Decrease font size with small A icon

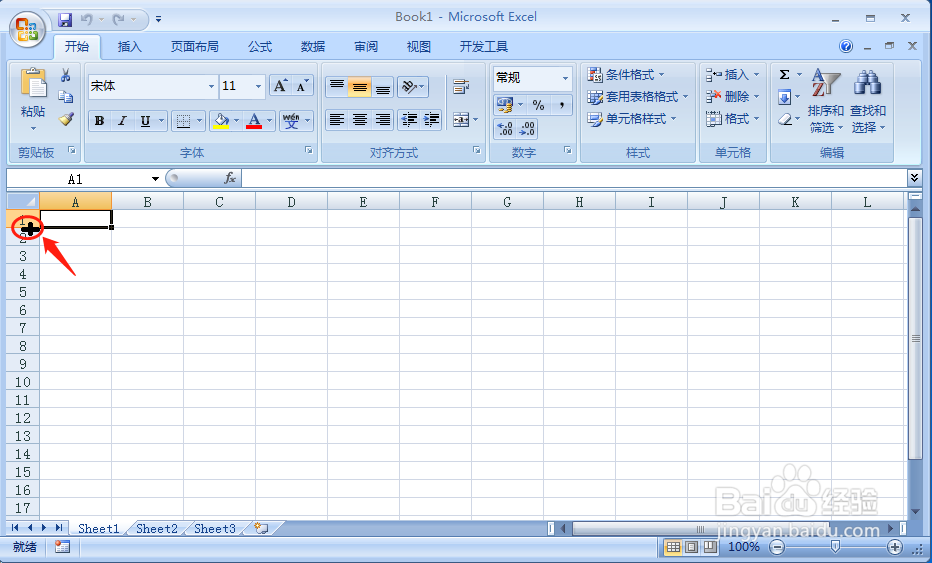pyautogui.click(x=302, y=86)
